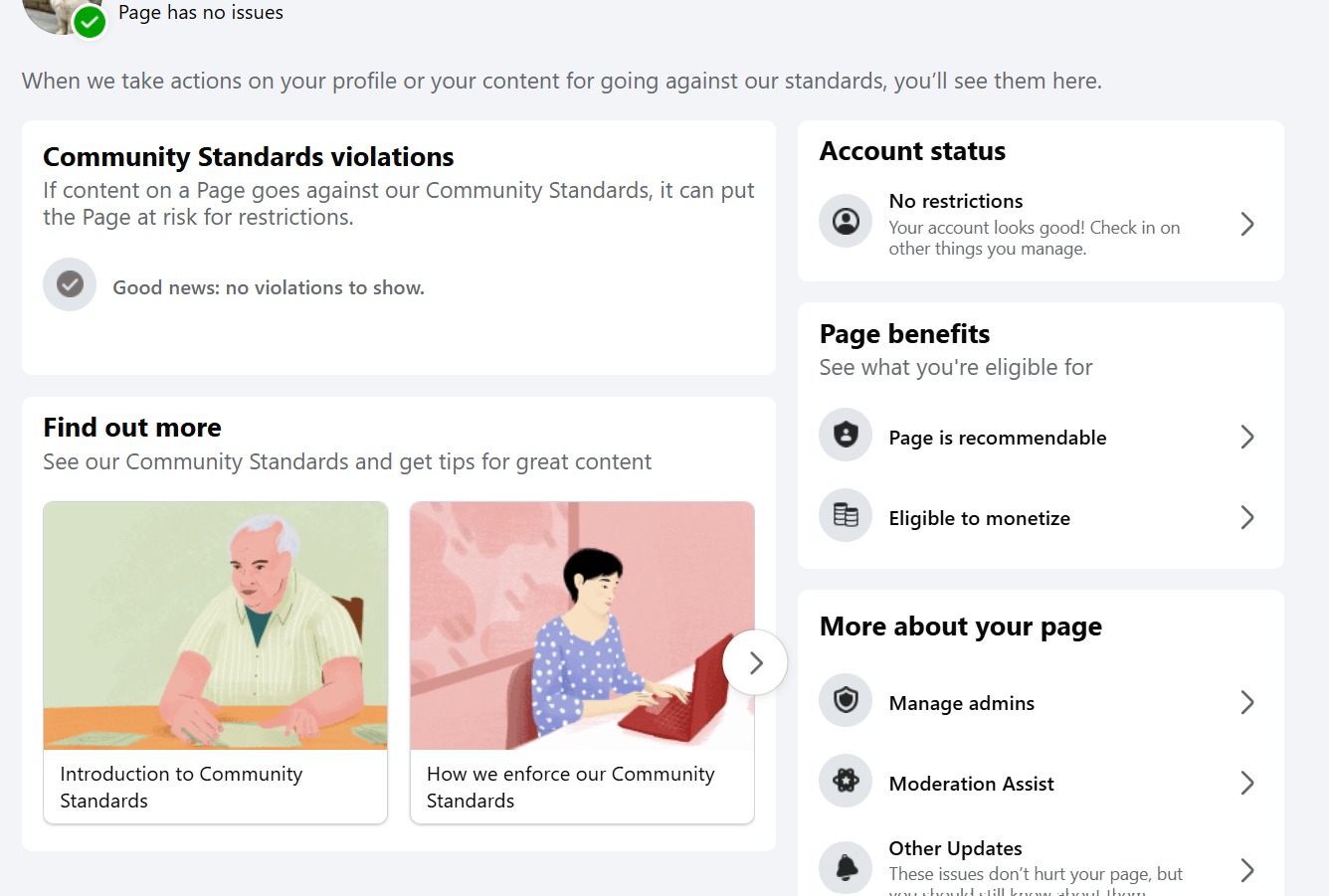This screenshot has width=1329, height=896.
Task: Click the gray no-violations checkmark icon
Action: pyautogui.click(x=70, y=284)
